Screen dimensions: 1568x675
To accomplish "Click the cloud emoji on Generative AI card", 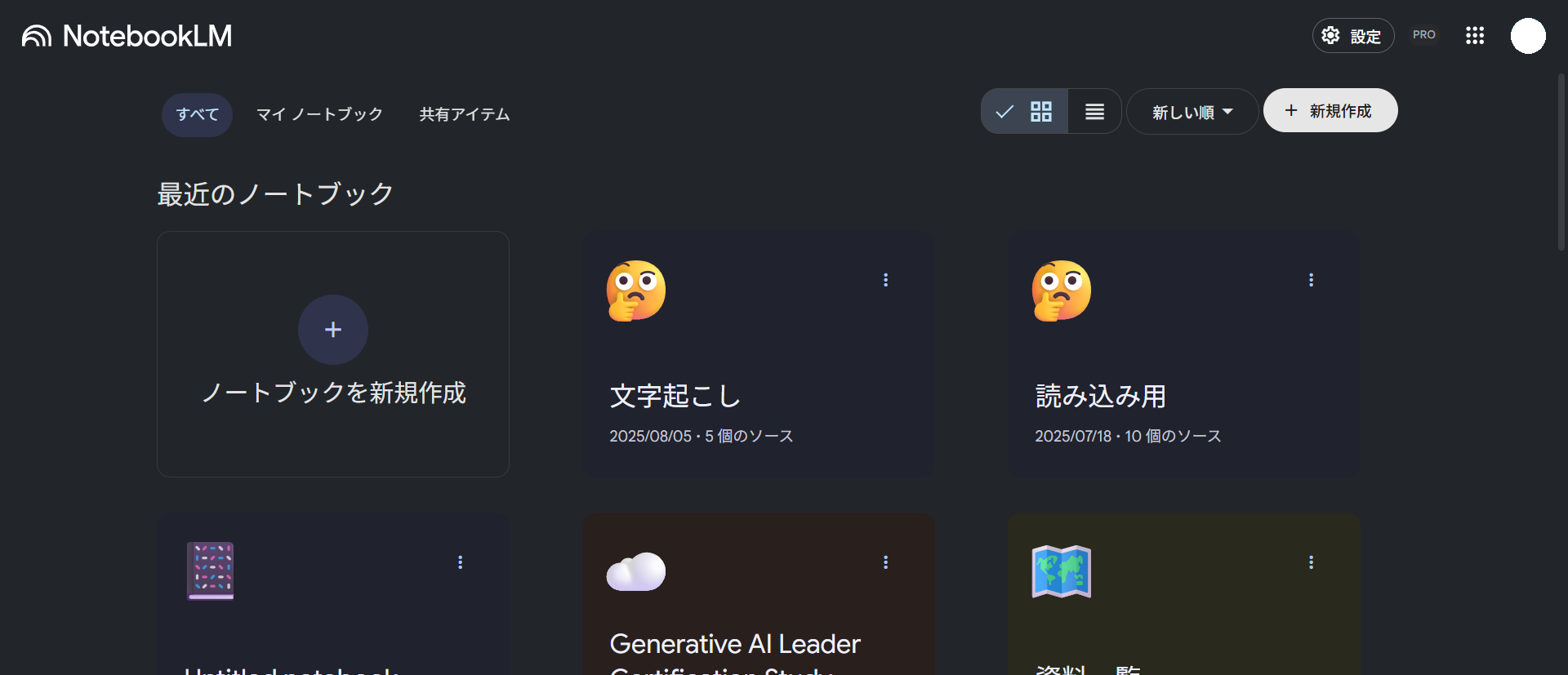I will 636,571.
